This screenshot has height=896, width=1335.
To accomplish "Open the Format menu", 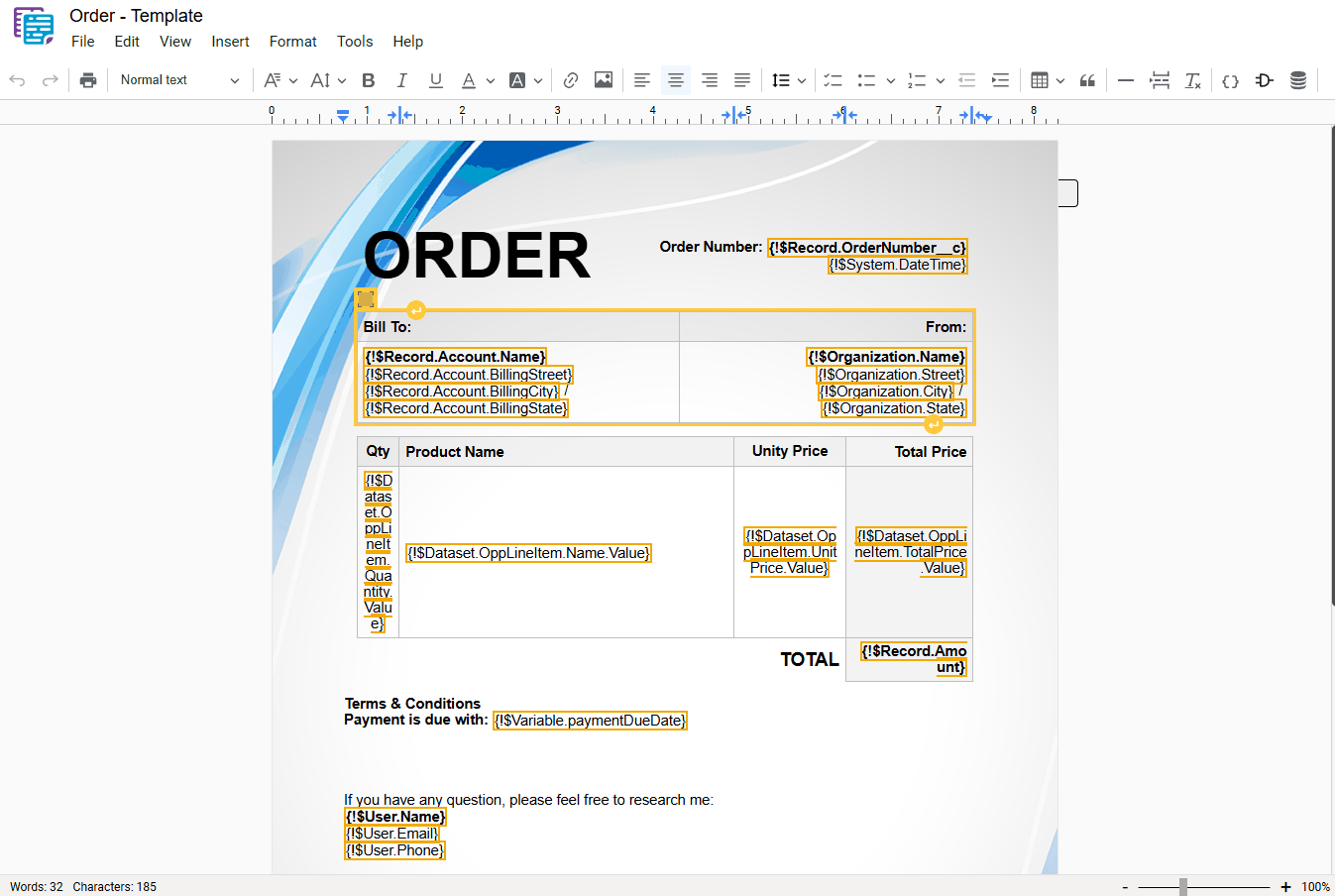I will click(293, 42).
